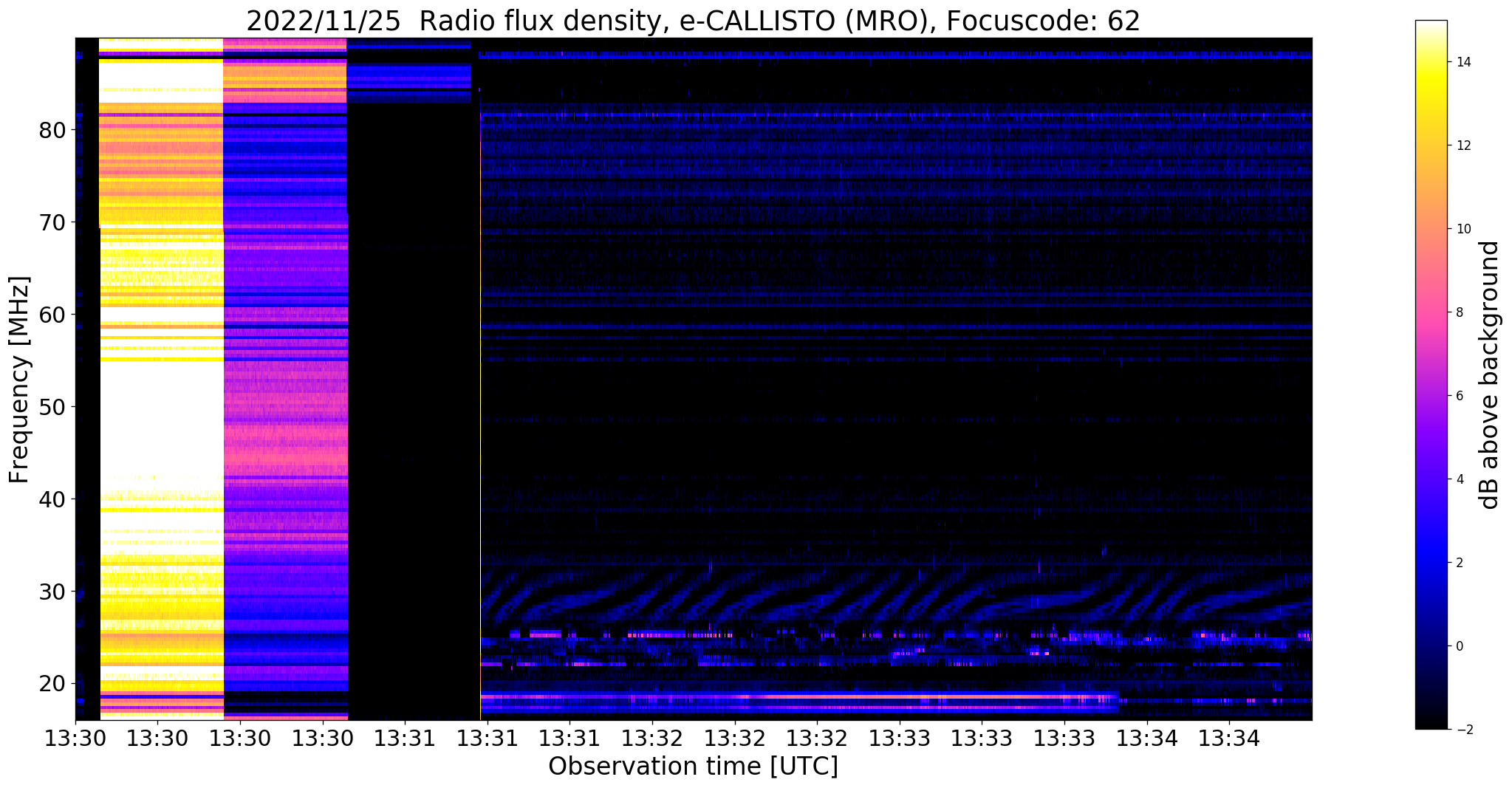Click the 14 tick label on colorbar
Screen dimensions: 1512x788
(x=1463, y=62)
